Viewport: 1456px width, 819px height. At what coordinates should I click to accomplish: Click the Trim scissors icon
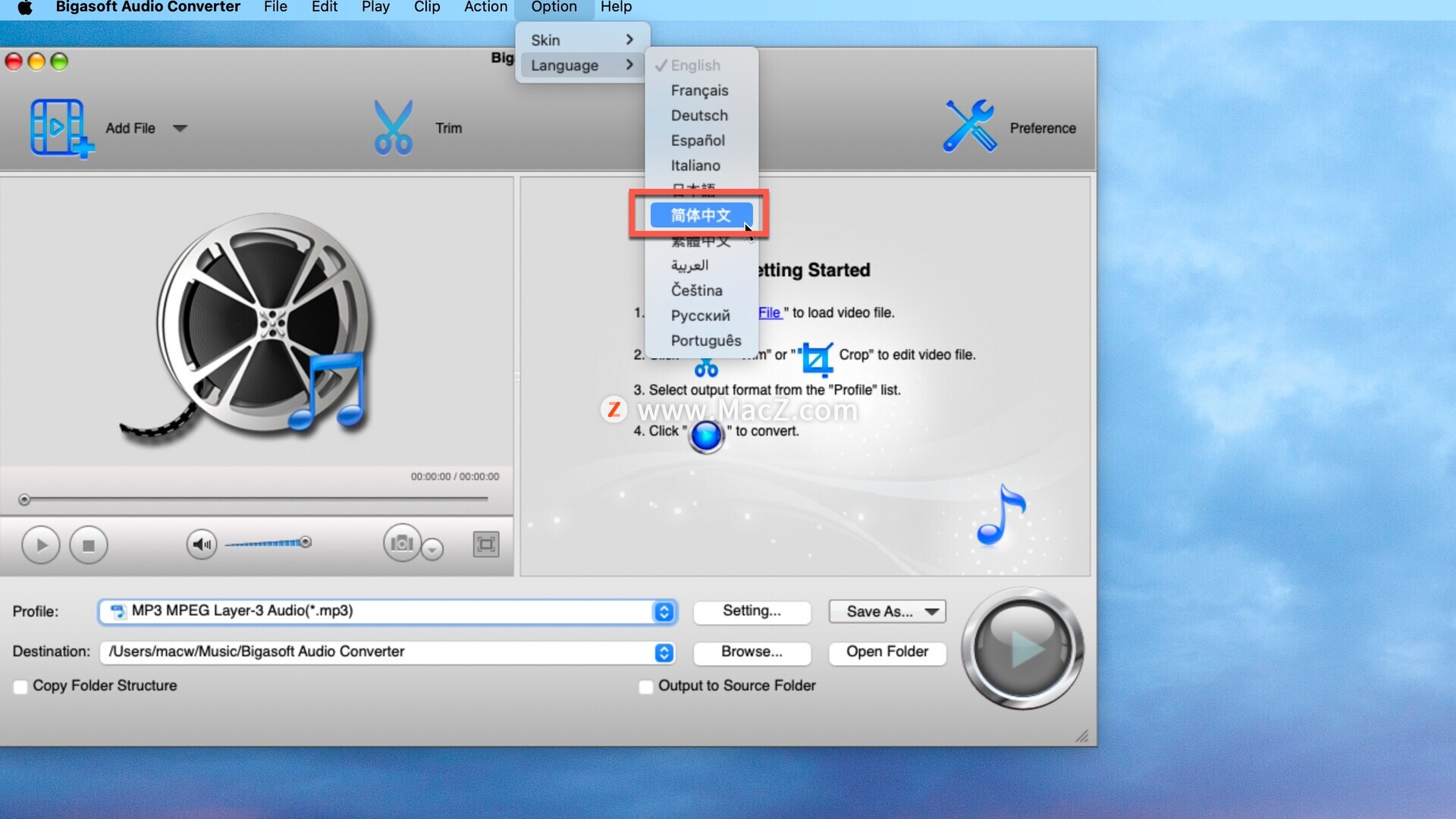coord(393,127)
